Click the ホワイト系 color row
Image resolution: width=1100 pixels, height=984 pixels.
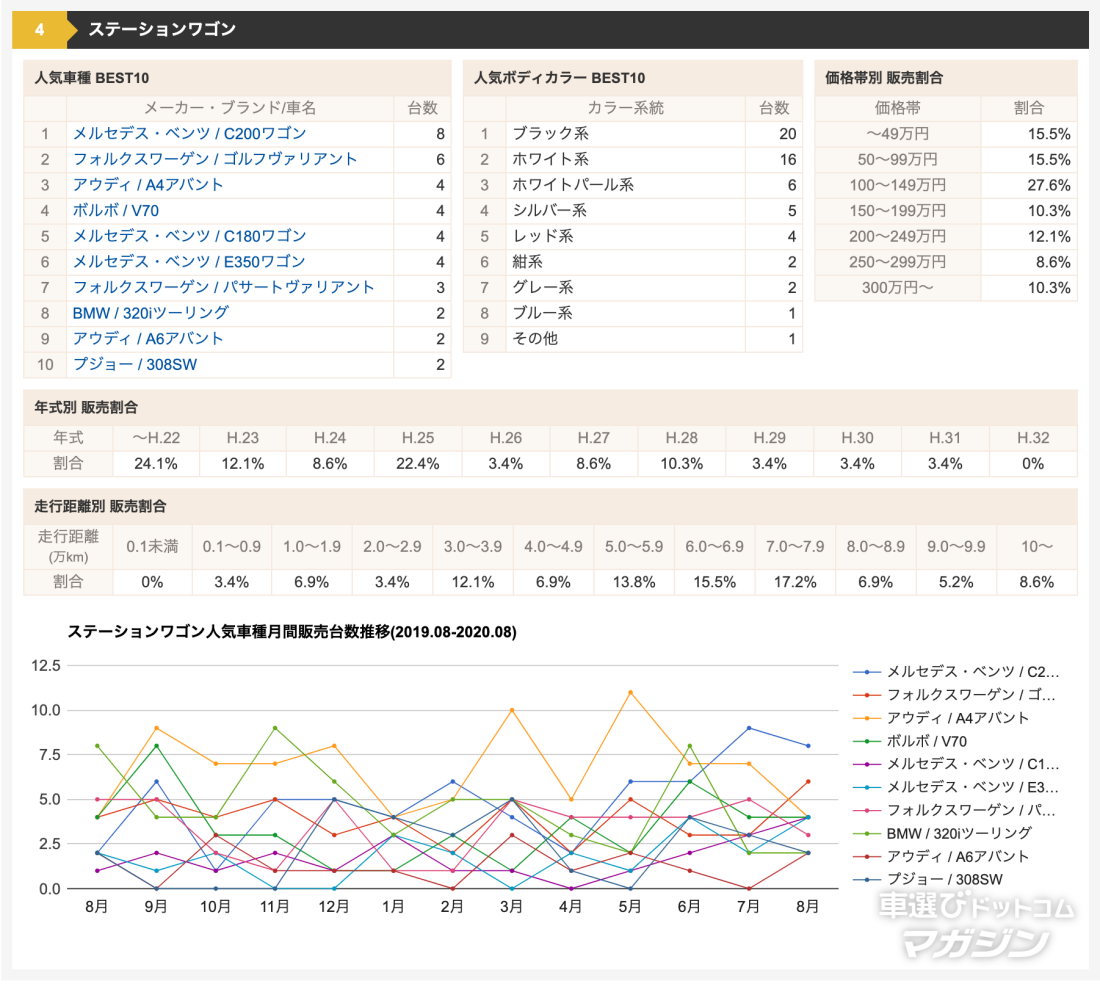(x=633, y=159)
